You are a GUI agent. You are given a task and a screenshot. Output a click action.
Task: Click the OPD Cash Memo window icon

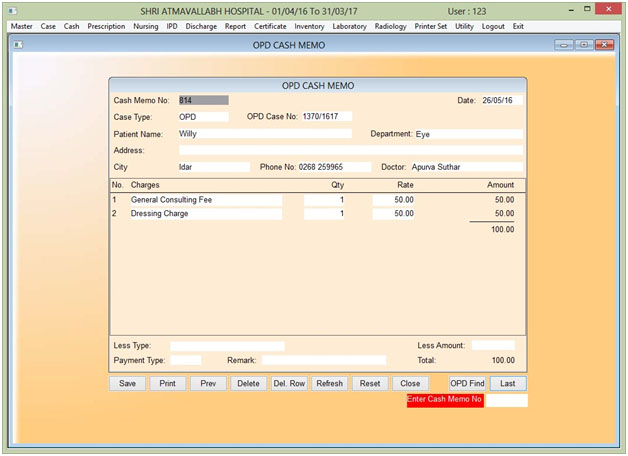(x=18, y=46)
